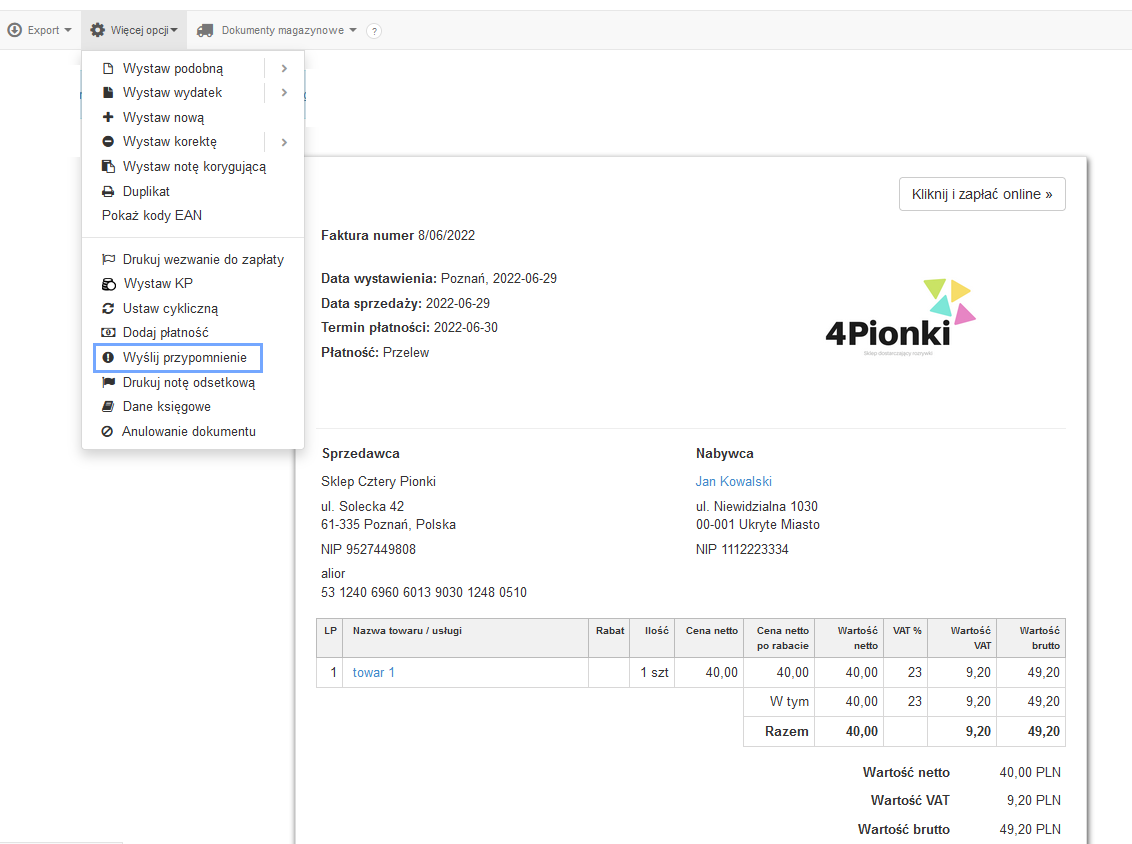Expand the Wystaw korektę submenu arrow

pyautogui.click(x=284, y=142)
